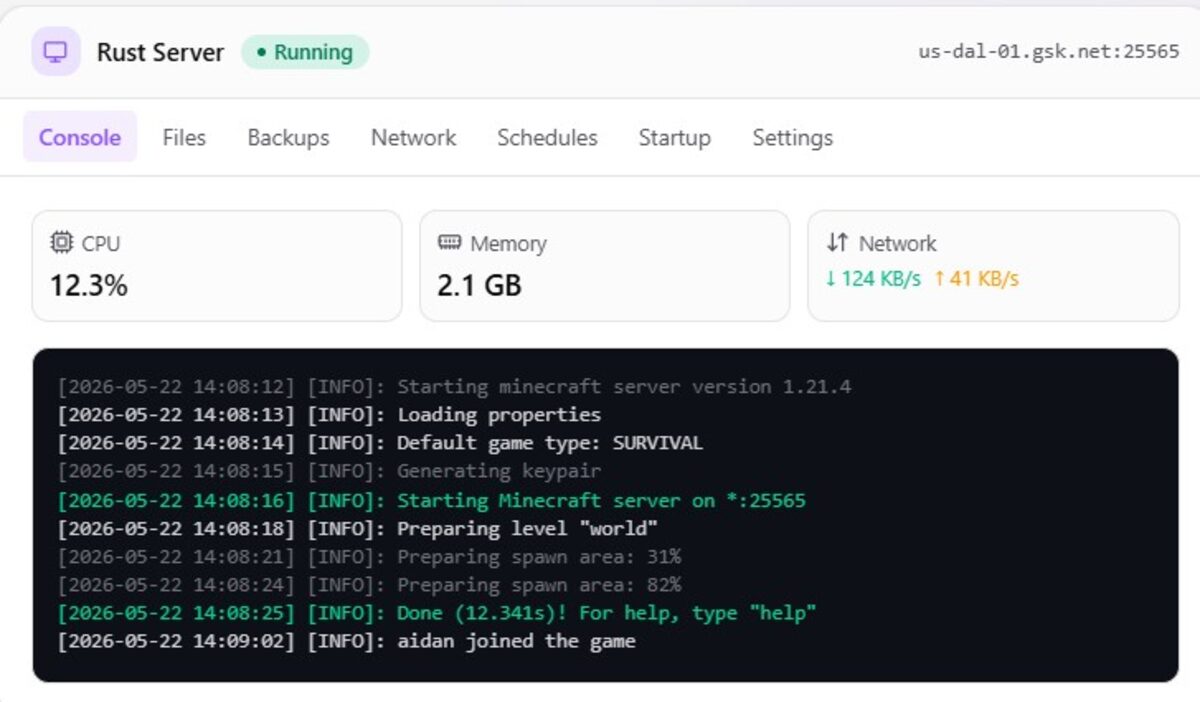This screenshot has width=1200, height=702.
Task: Go to the Network tab
Action: coord(413,137)
